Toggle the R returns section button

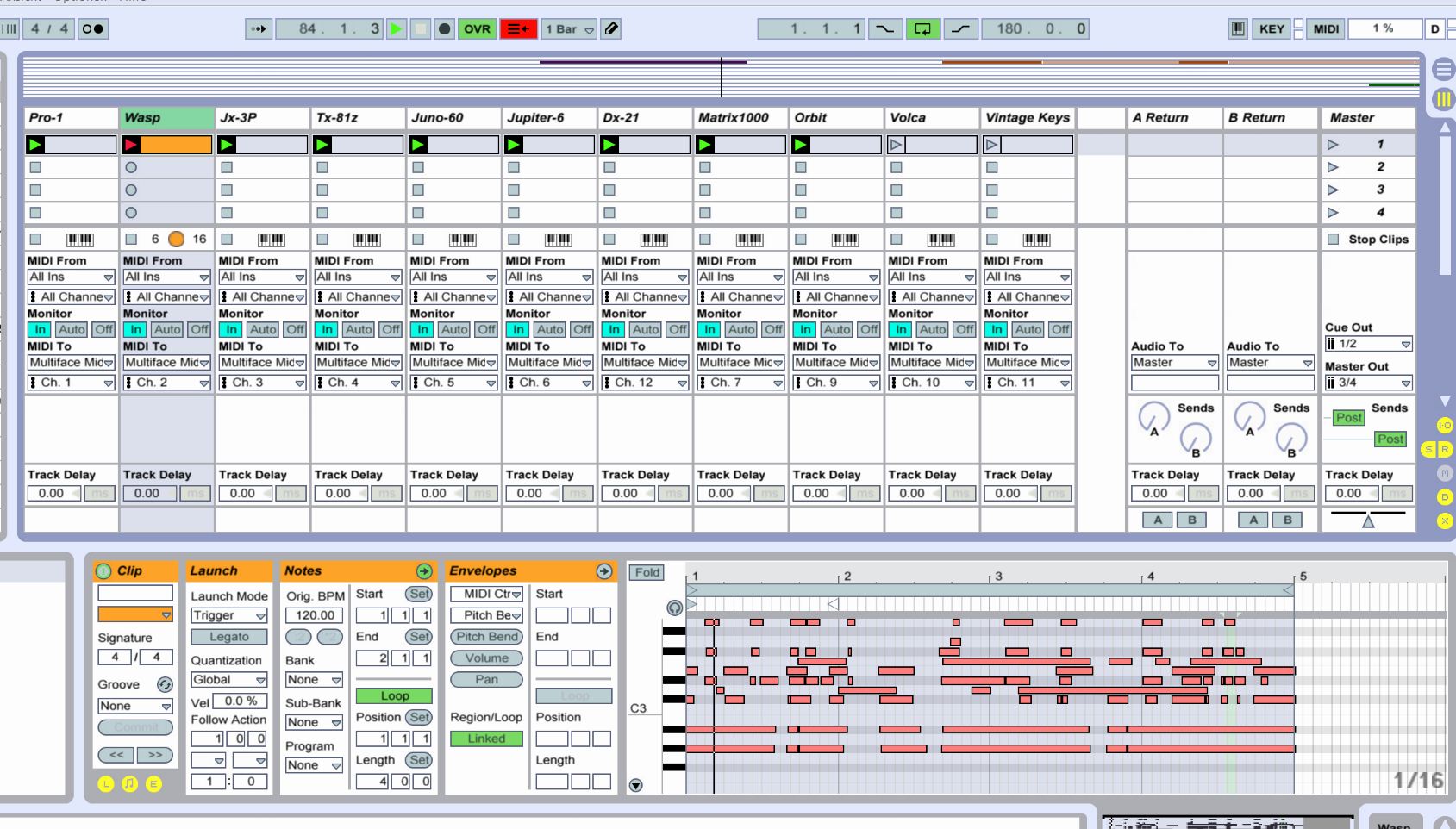coord(1445,449)
